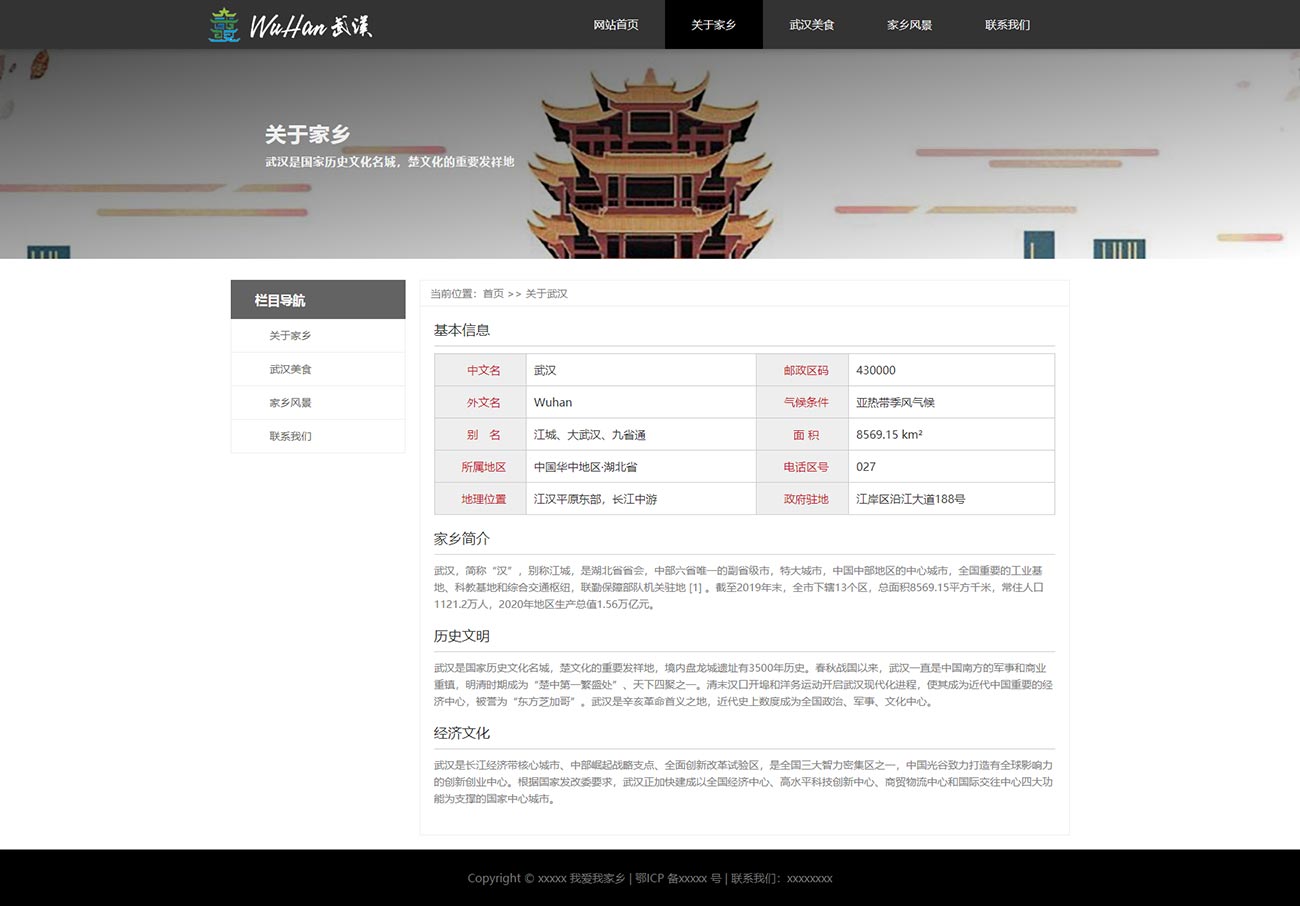Choose 家乡风景 in the sidebar navigation
This screenshot has width=1300, height=906.
[290, 403]
